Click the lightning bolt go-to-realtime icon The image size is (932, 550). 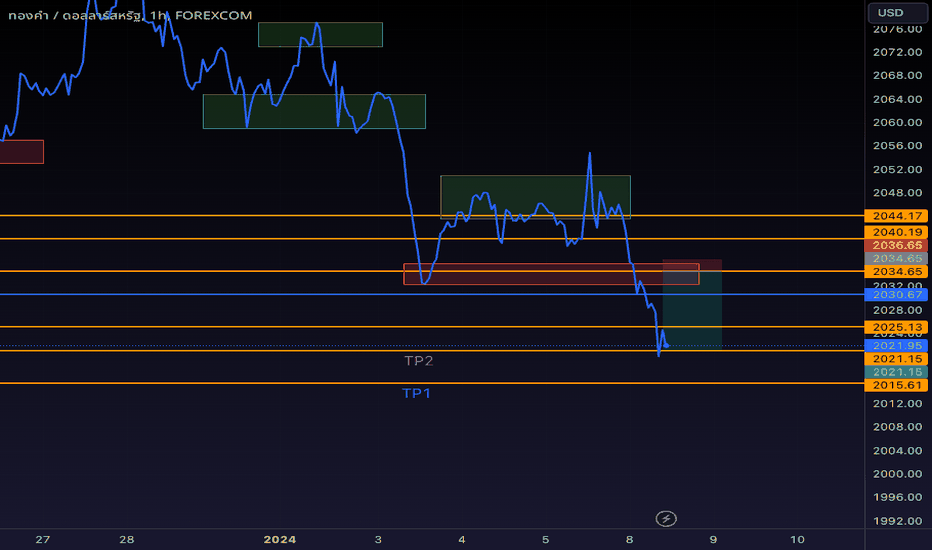coord(666,518)
